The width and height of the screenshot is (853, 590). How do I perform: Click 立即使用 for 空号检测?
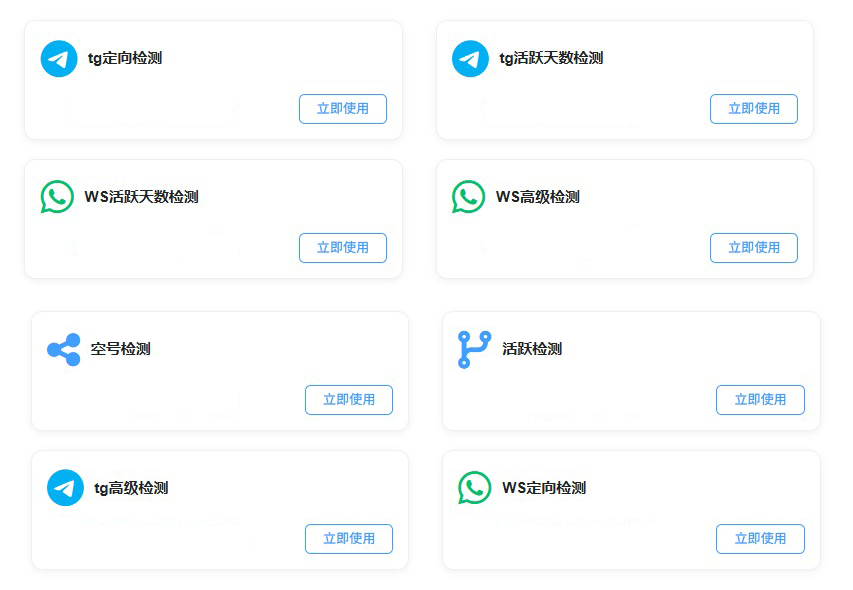[x=349, y=400]
